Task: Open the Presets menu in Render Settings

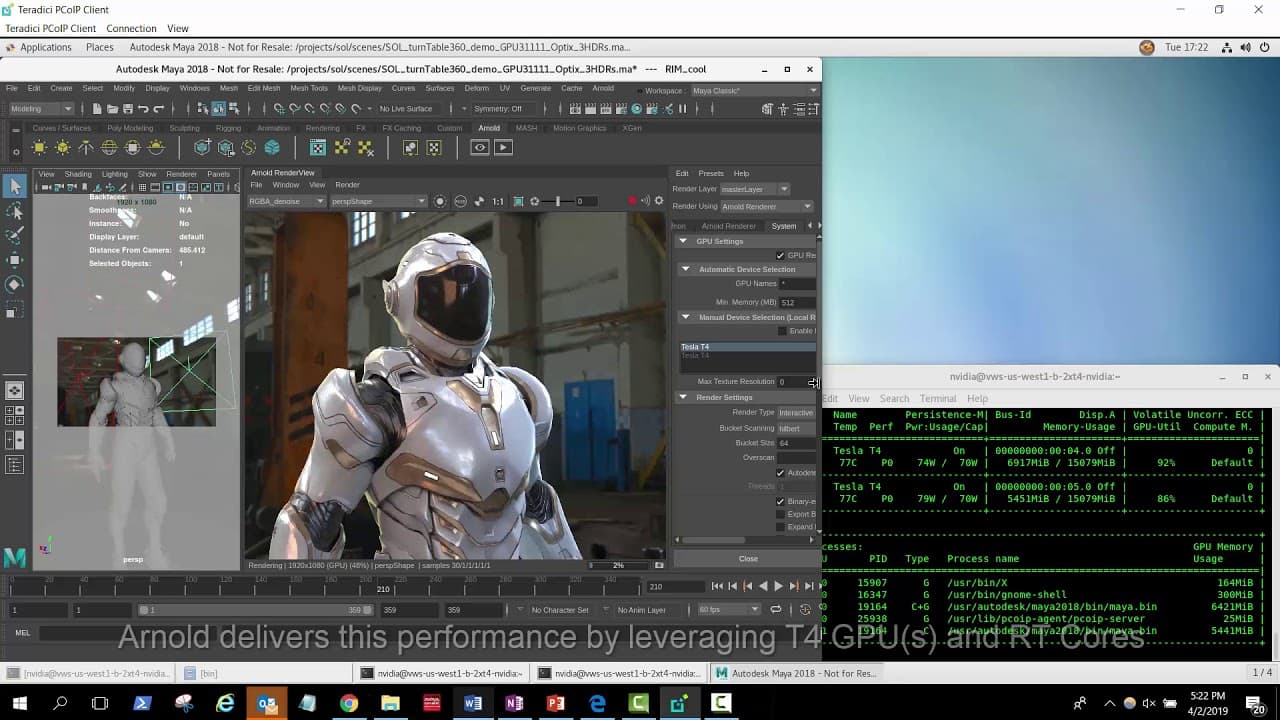Action: [x=711, y=173]
